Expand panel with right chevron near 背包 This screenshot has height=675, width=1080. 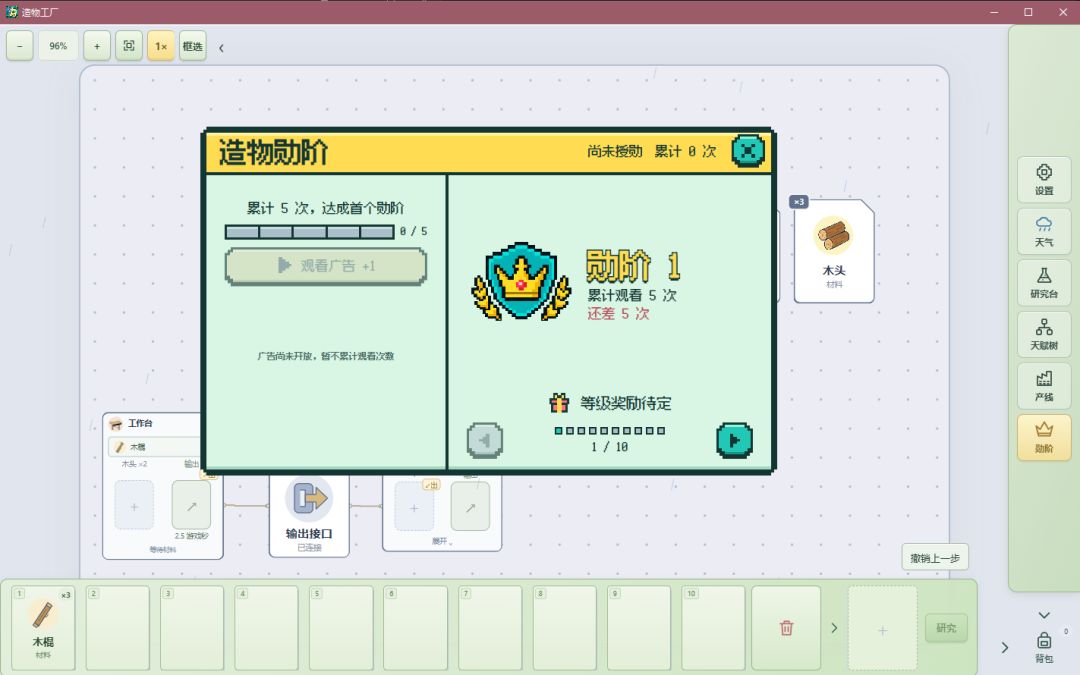(x=1005, y=647)
